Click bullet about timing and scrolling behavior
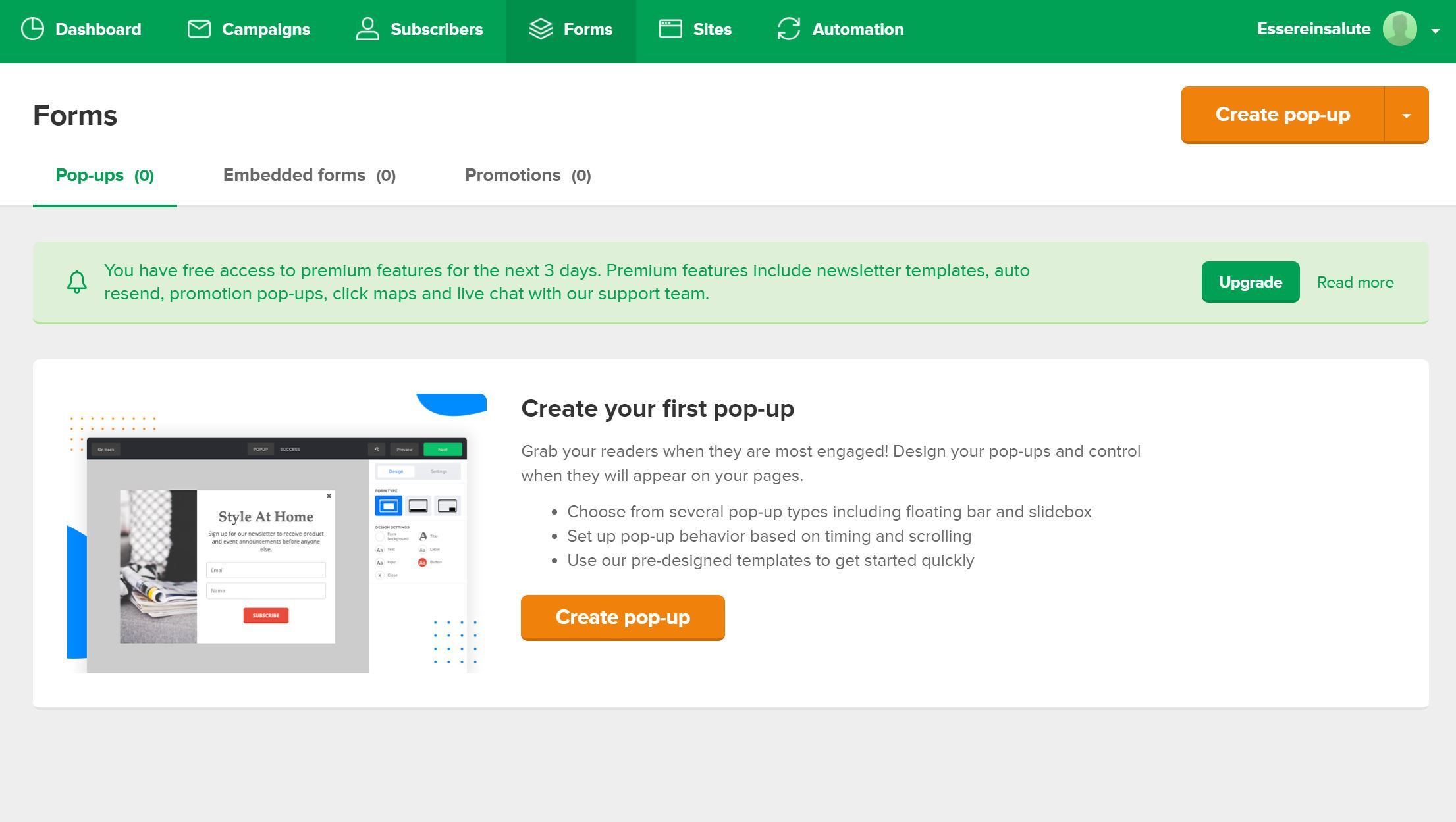This screenshot has height=822, width=1456. coord(769,536)
